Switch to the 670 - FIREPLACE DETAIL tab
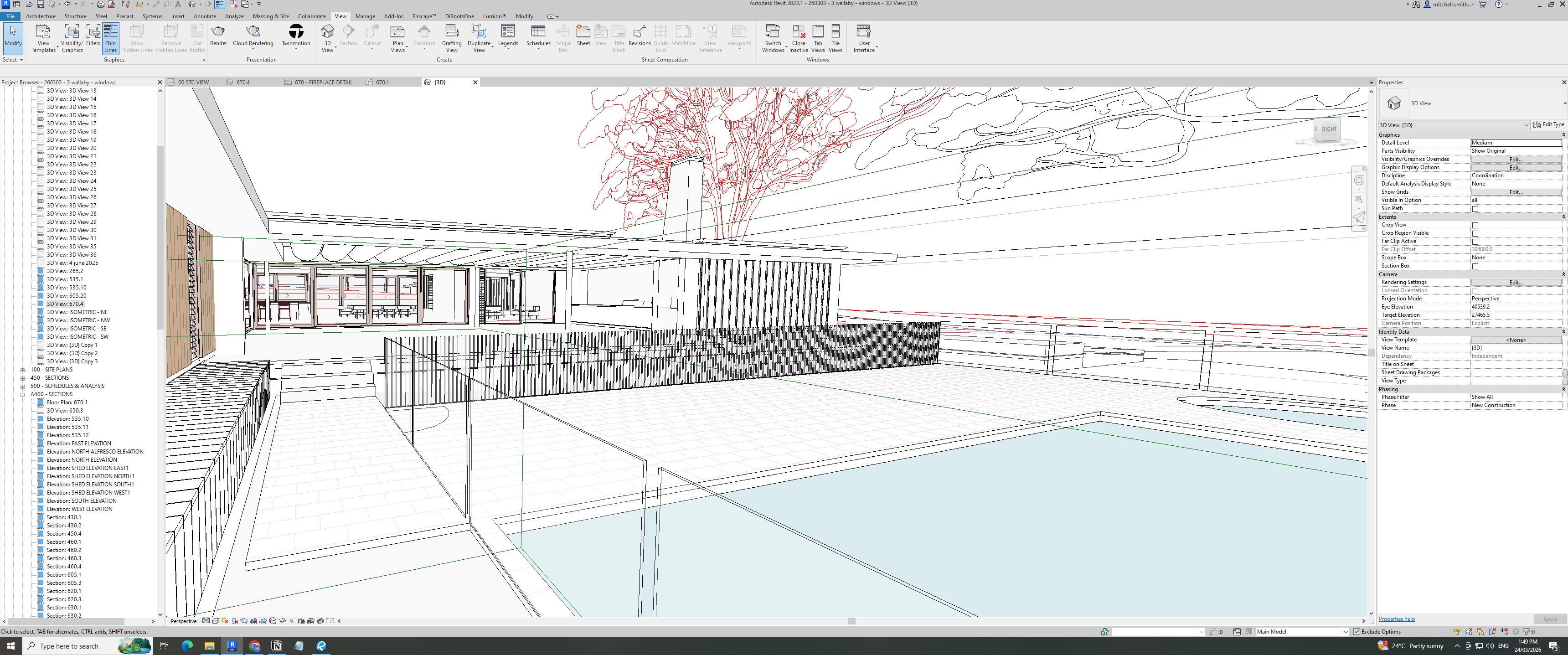 pyautogui.click(x=323, y=82)
